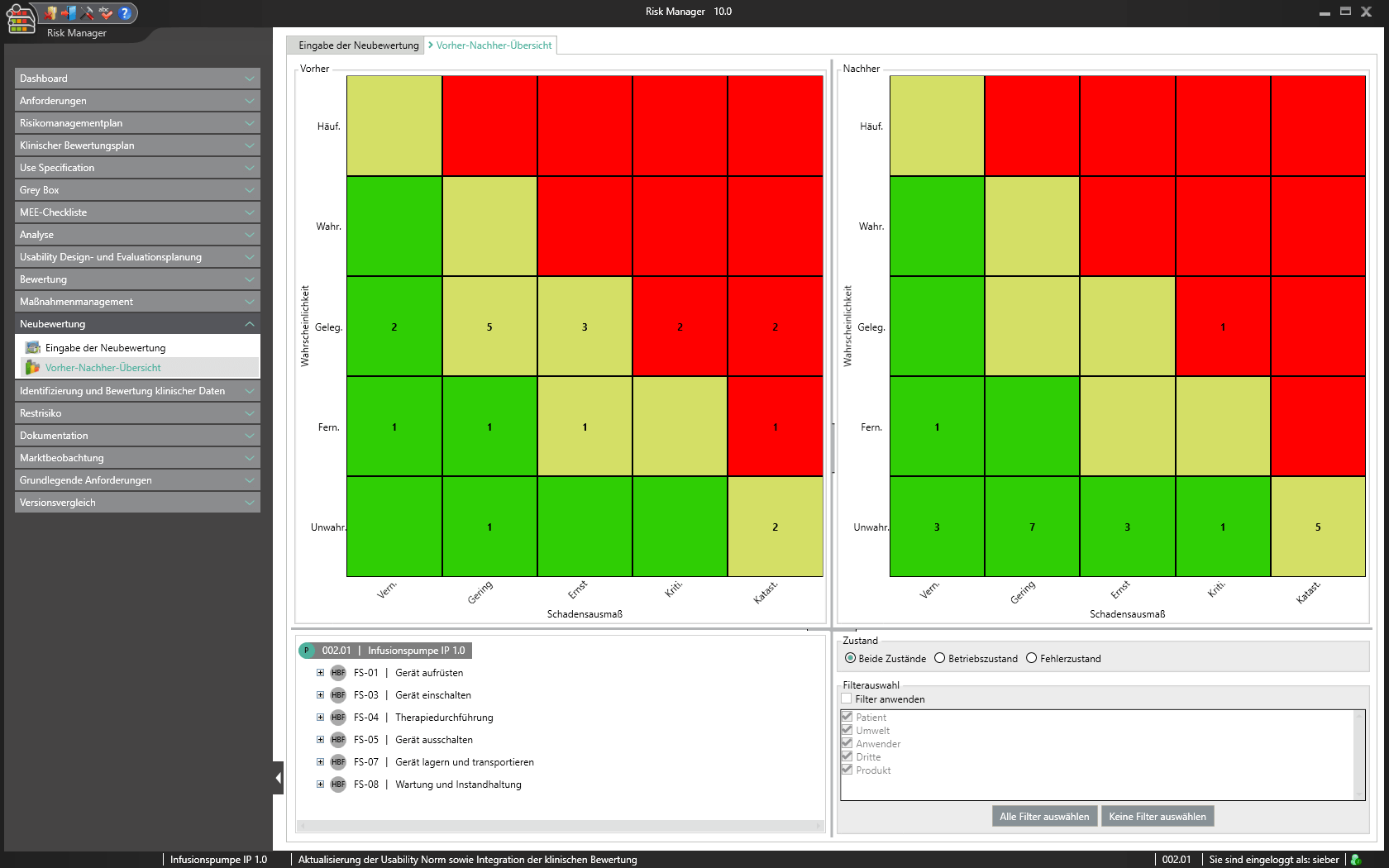The width and height of the screenshot is (1389, 868).
Task: Select the Betriebszustand radio button
Action: pos(939,659)
